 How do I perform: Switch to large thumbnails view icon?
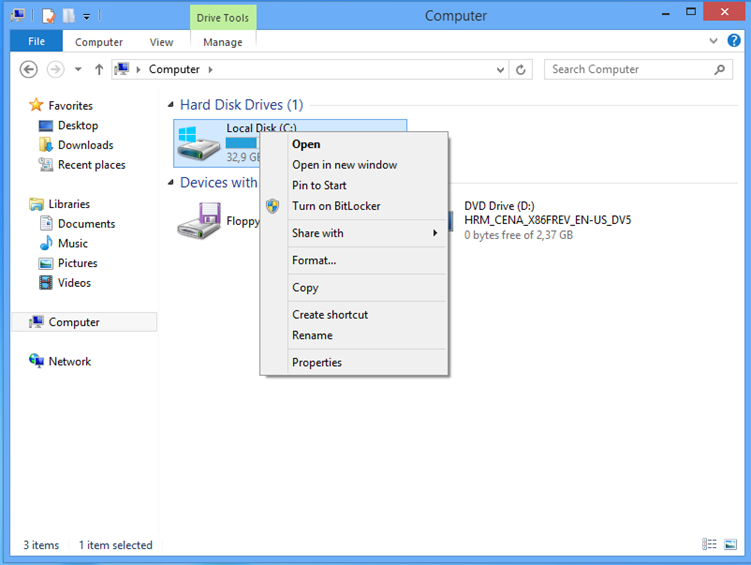coord(730,544)
